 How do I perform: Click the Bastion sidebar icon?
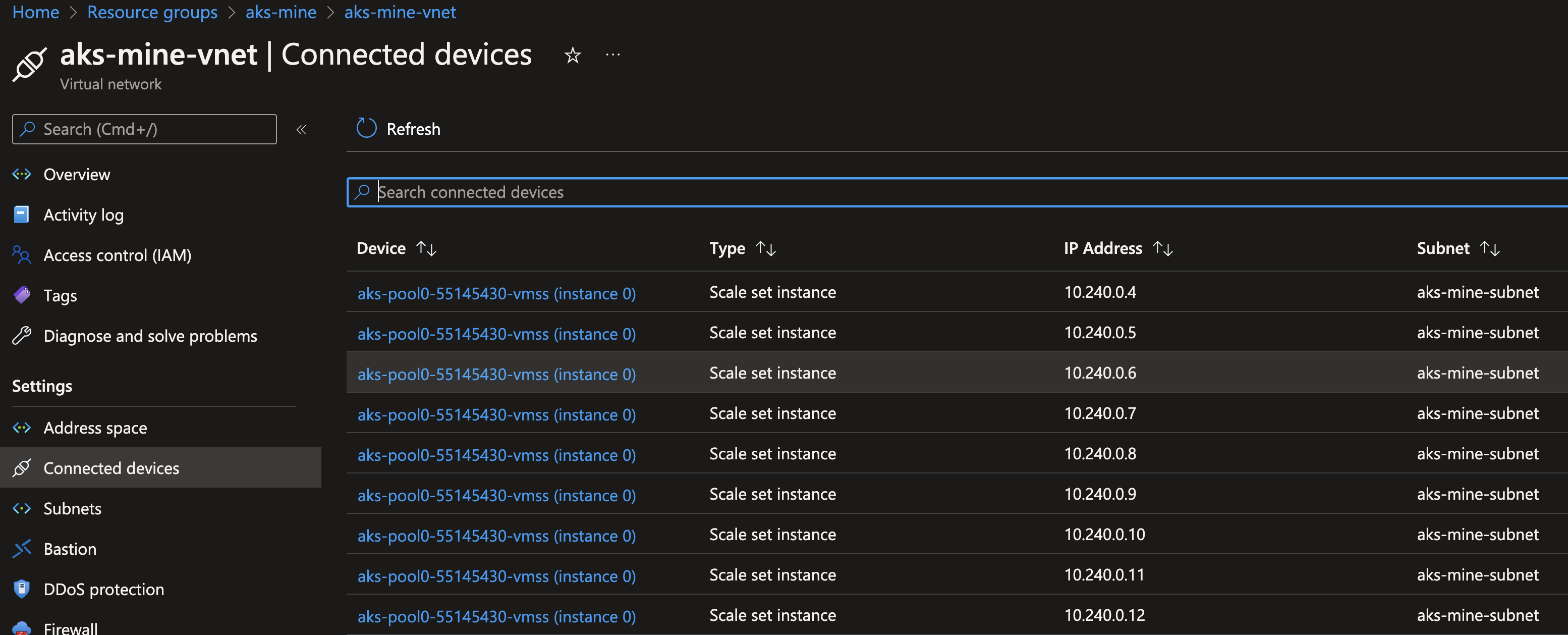[x=22, y=549]
